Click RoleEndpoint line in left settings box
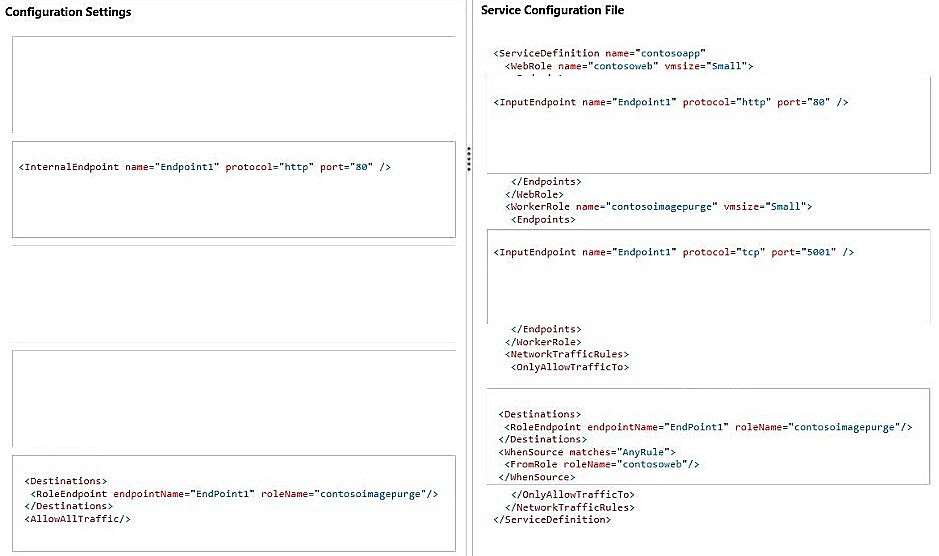The height and width of the screenshot is (556, 939). point(234,494)
